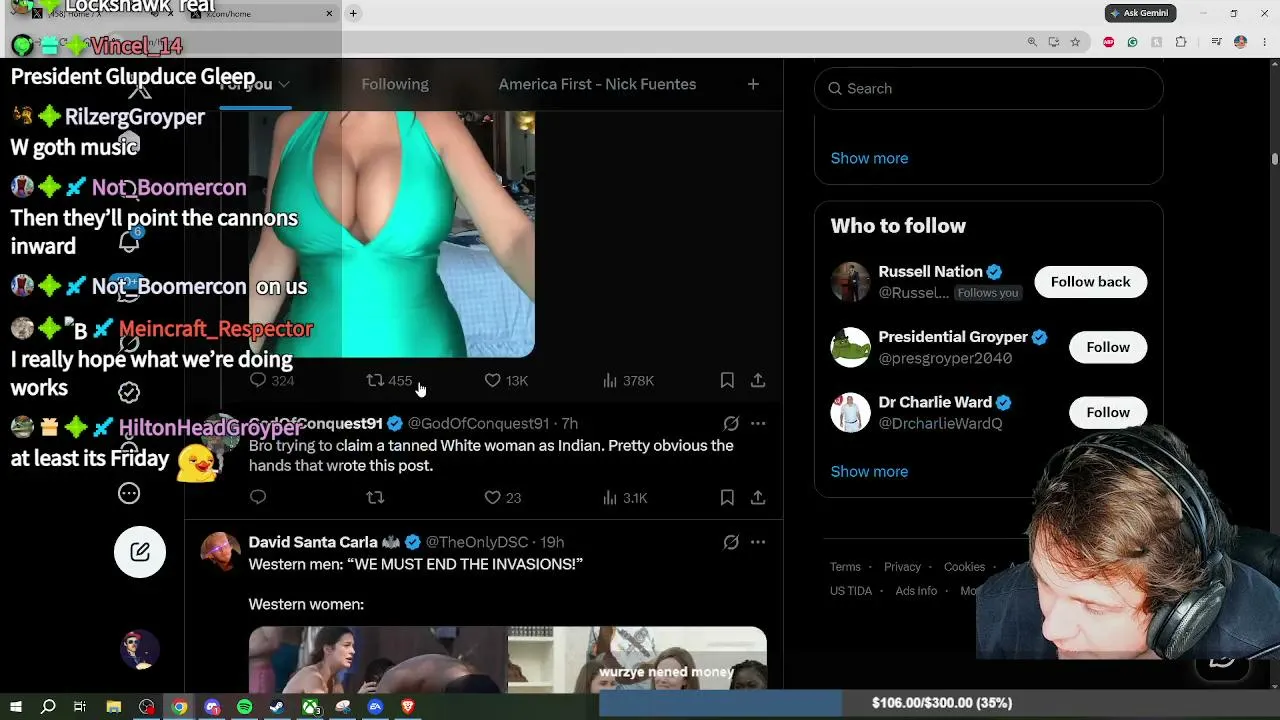The width and height of the screenshot is (1280, 720).
Task: Open Grok icon on David Santa Carla post
Action: point(731,542)
